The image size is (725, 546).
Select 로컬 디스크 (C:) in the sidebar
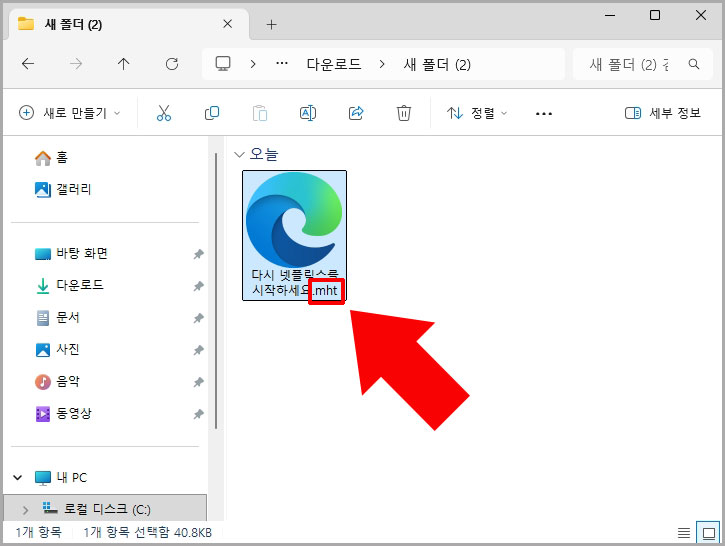(105, 509)
